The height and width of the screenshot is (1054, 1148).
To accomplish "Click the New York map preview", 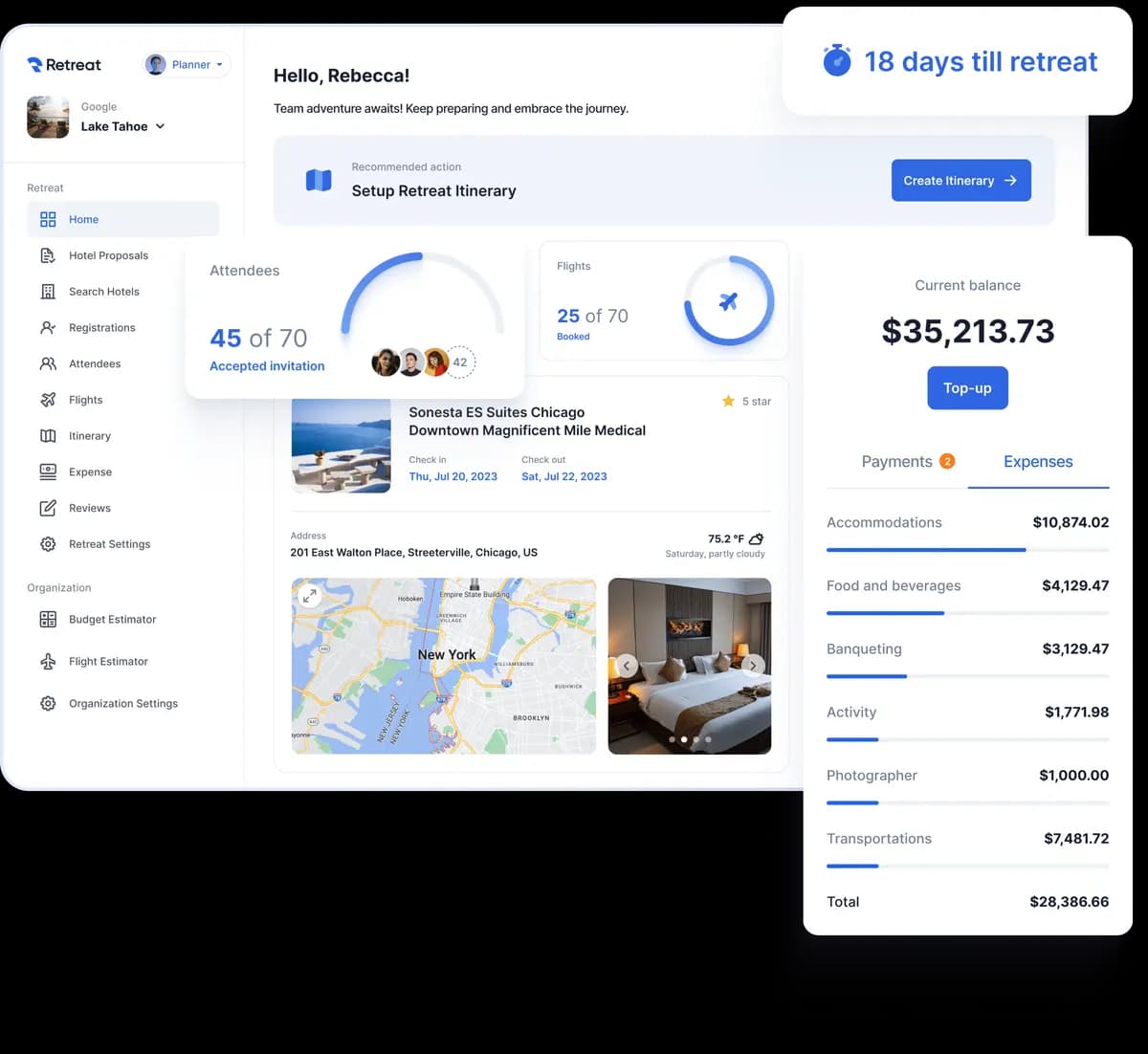I will pos(444,666).
